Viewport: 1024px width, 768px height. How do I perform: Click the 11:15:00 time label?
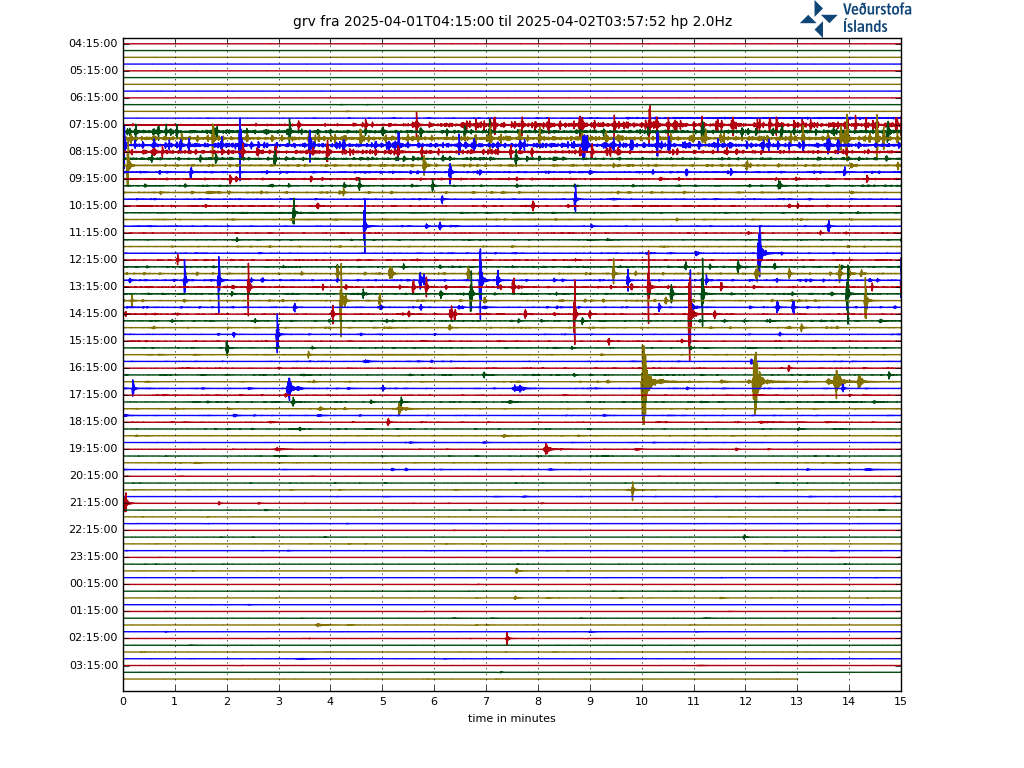[x=93, y=232]
